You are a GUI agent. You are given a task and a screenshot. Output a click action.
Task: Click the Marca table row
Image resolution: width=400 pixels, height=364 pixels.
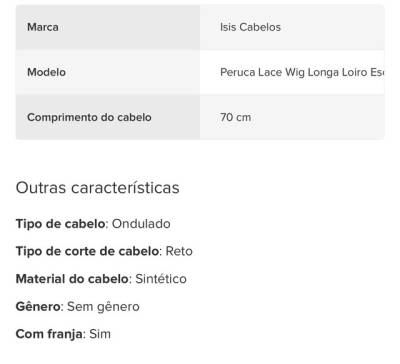pyautogui.click(x=200, y=27)
